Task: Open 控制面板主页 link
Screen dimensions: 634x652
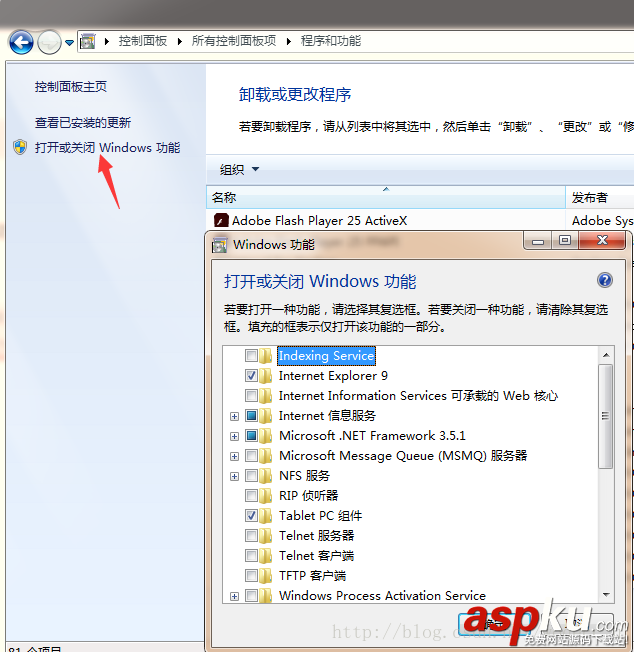Action: tap(71, 86)
